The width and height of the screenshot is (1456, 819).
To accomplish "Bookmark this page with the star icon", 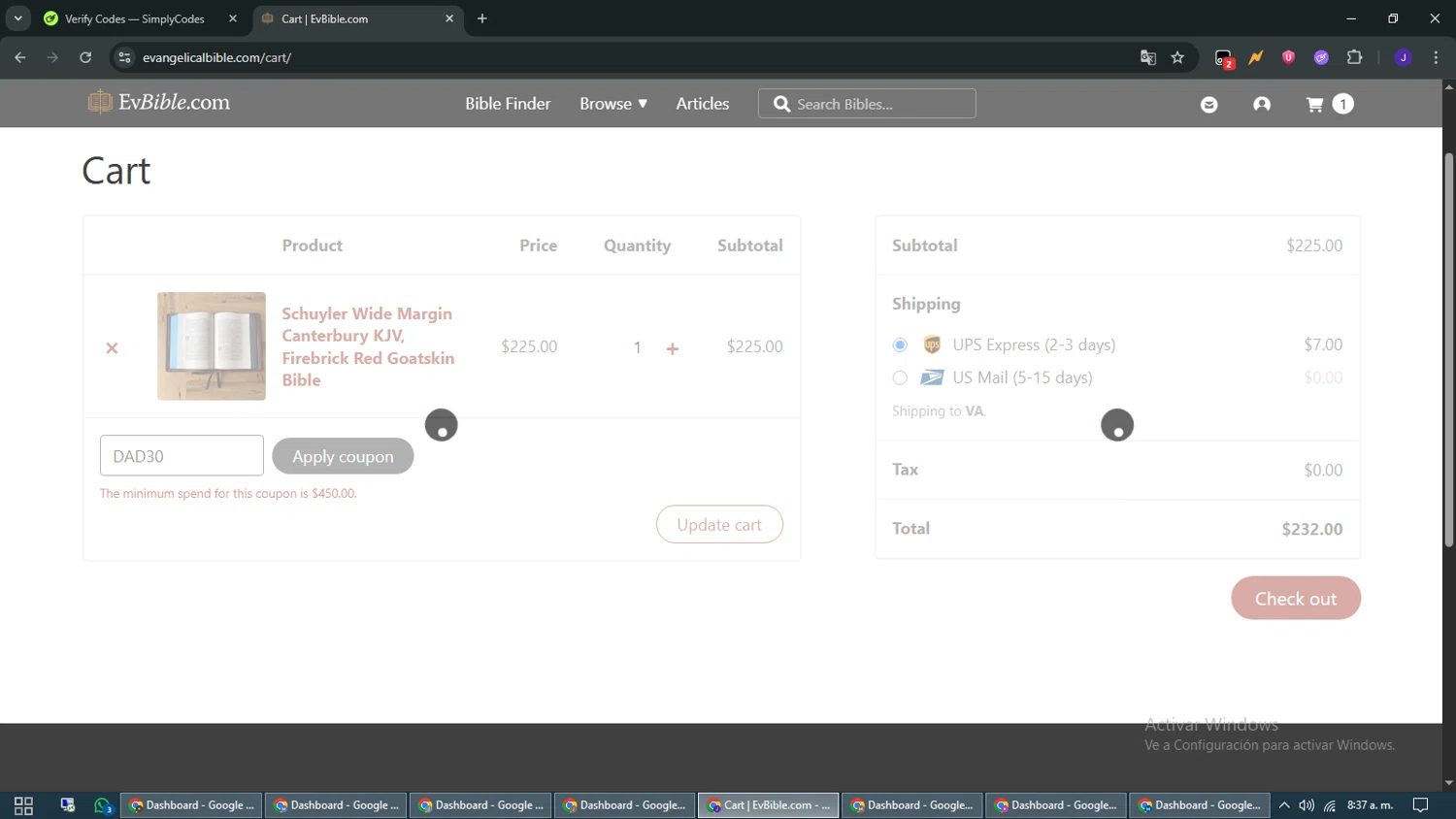I will coord(1177,57).
